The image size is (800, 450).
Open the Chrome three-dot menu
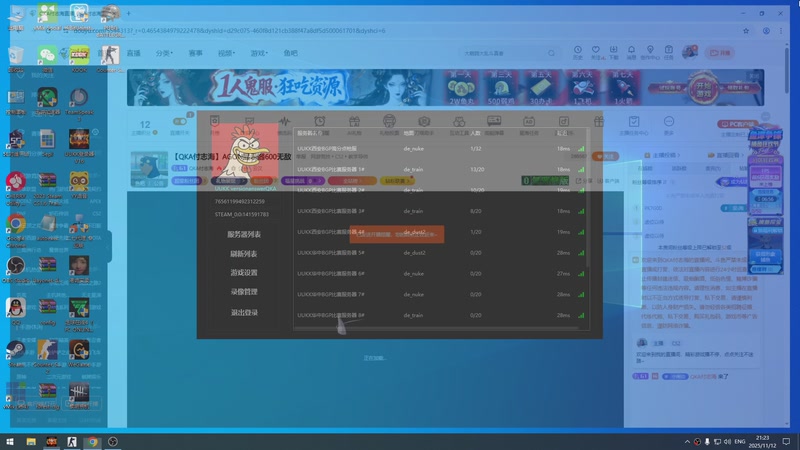(x=781, y=31)
